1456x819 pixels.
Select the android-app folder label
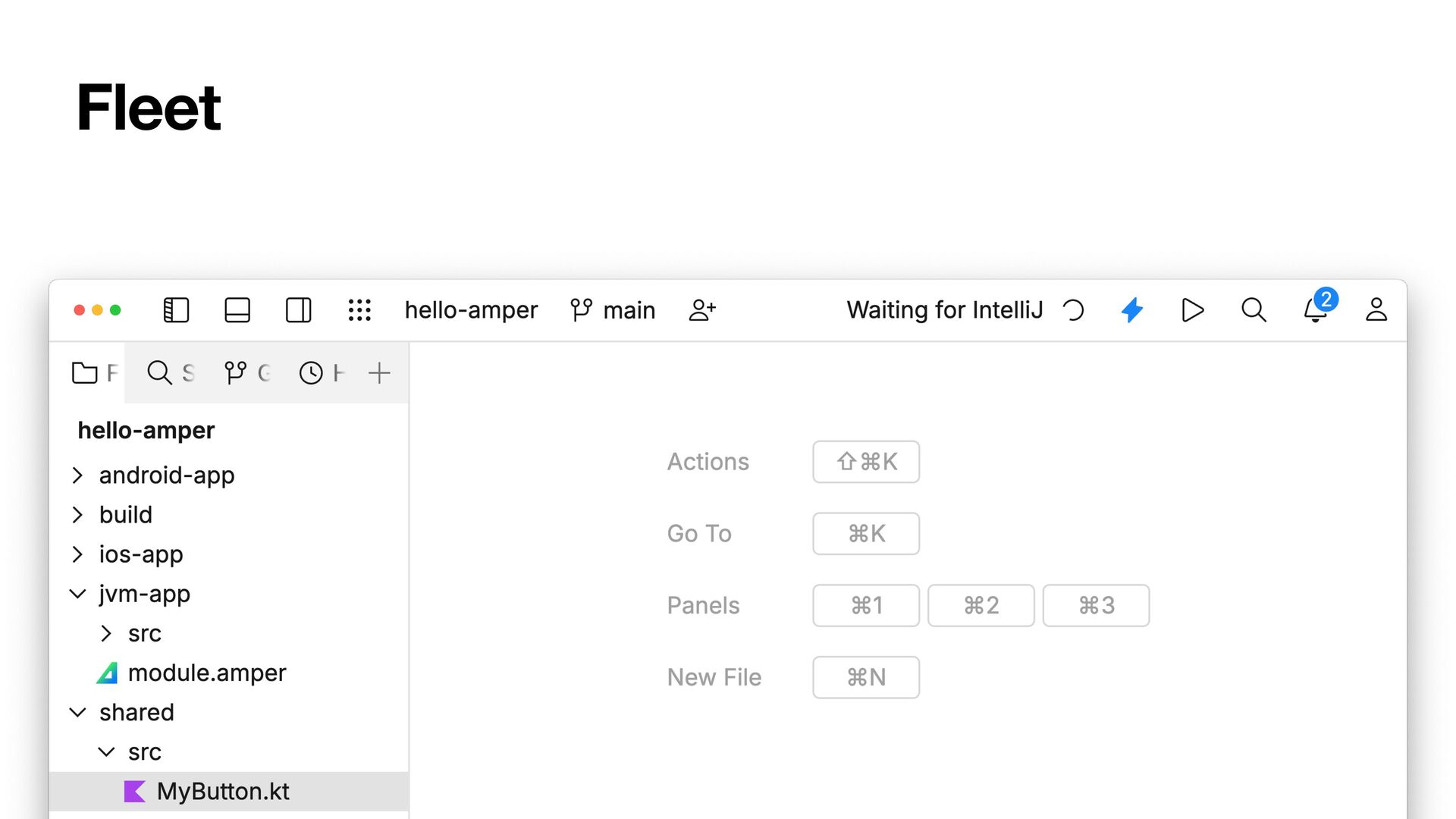[167, 475]
